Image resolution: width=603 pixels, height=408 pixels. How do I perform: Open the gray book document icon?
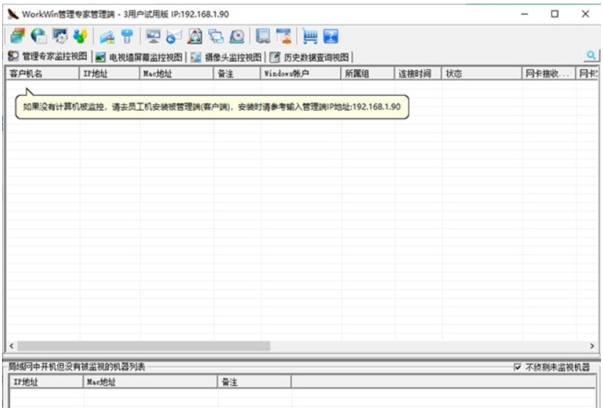click(263, 36)
